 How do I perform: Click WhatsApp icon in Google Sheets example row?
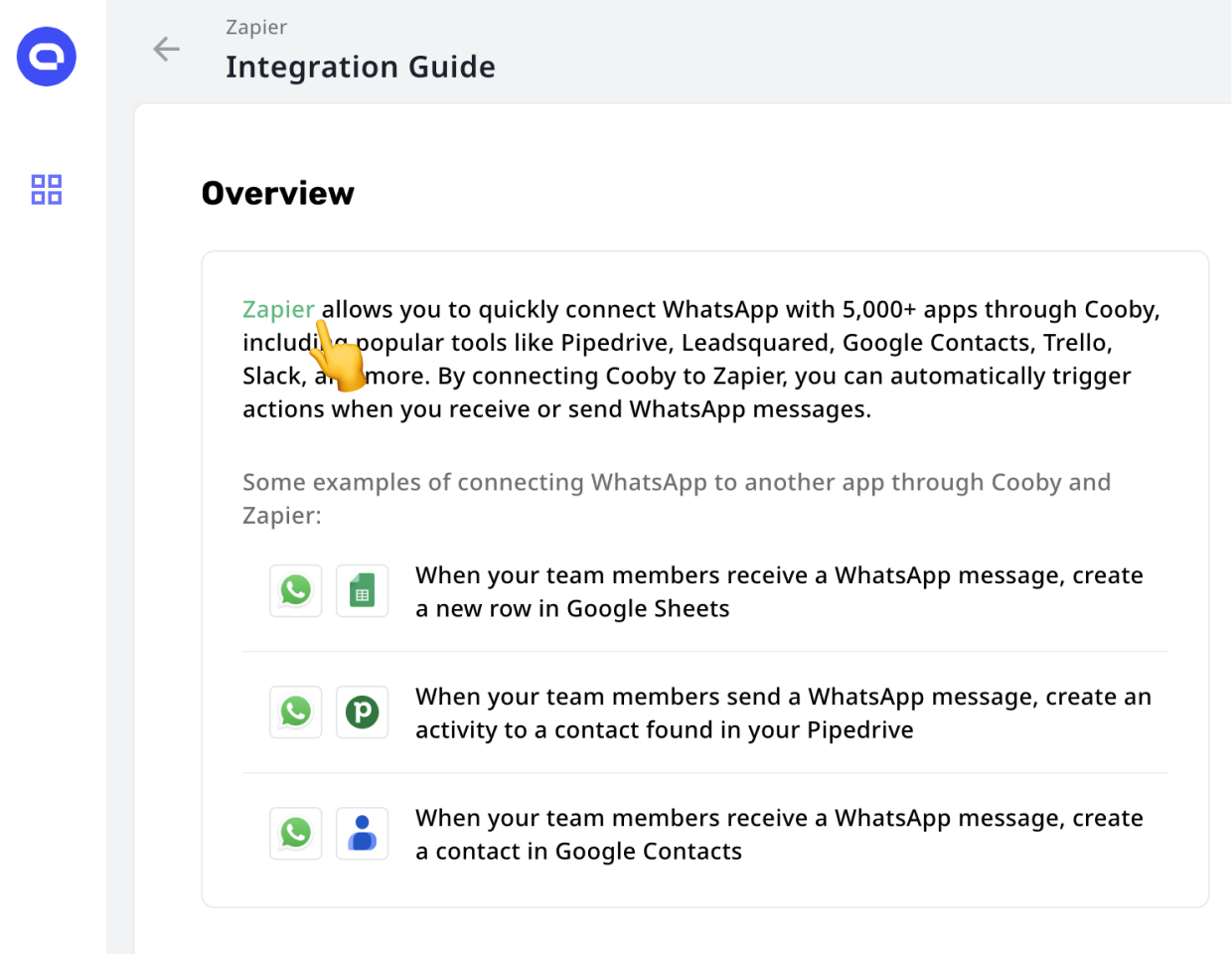296,590
